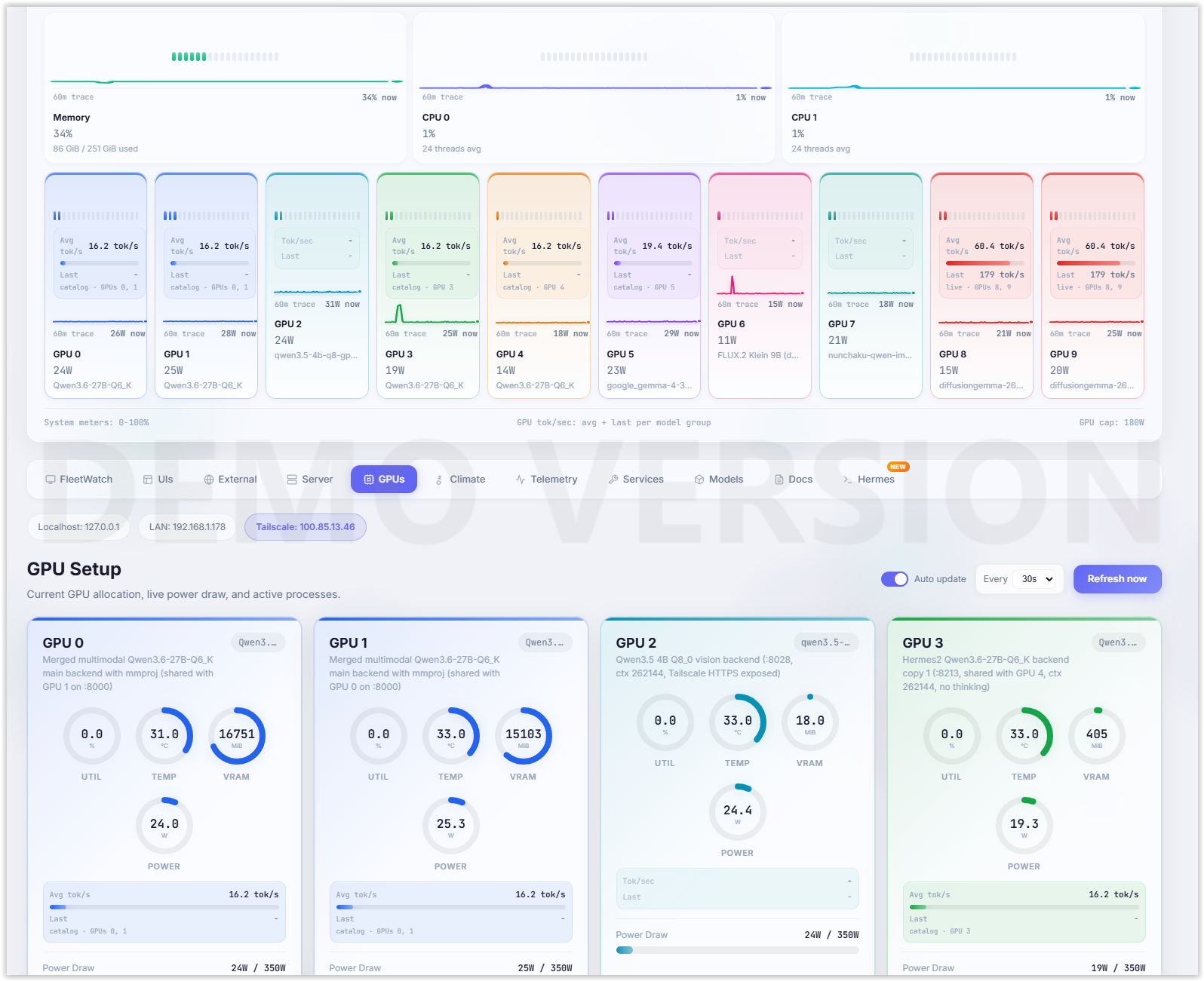The image size is (1204, 981).
Task: Click the Memory usage card
Action: pos(225,87)
